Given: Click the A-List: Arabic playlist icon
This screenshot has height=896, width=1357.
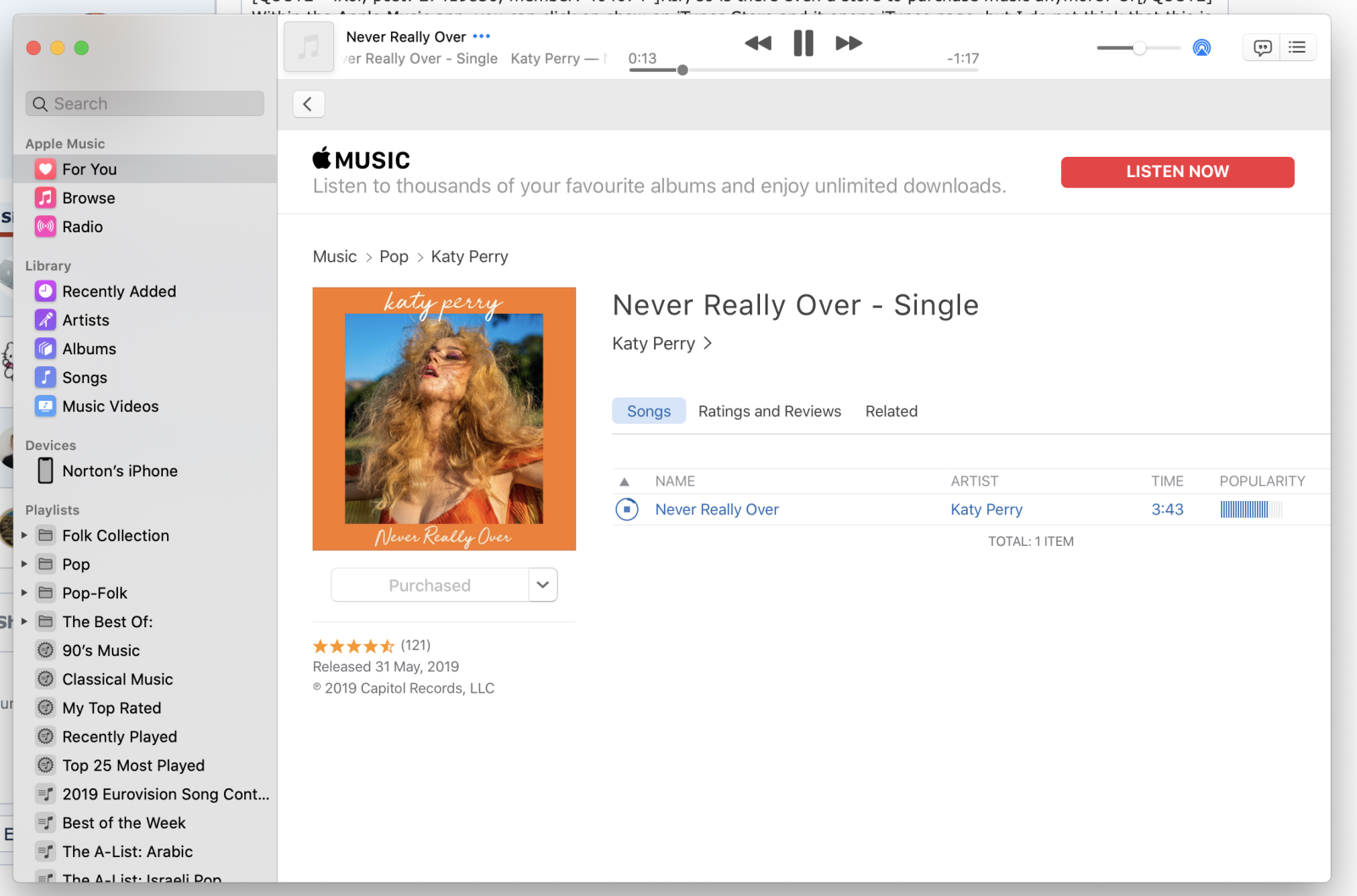Looking at the screenshot, I should [x=46, y=852].
